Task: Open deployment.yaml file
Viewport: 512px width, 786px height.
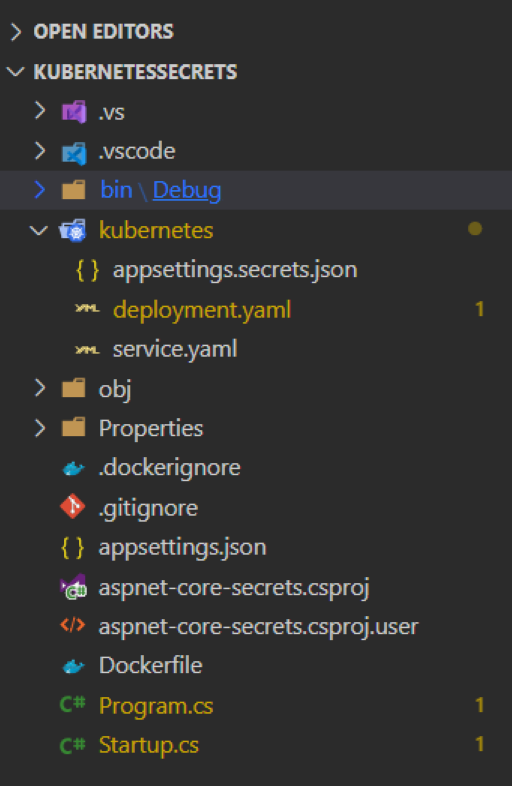Action: coord(202,309)
